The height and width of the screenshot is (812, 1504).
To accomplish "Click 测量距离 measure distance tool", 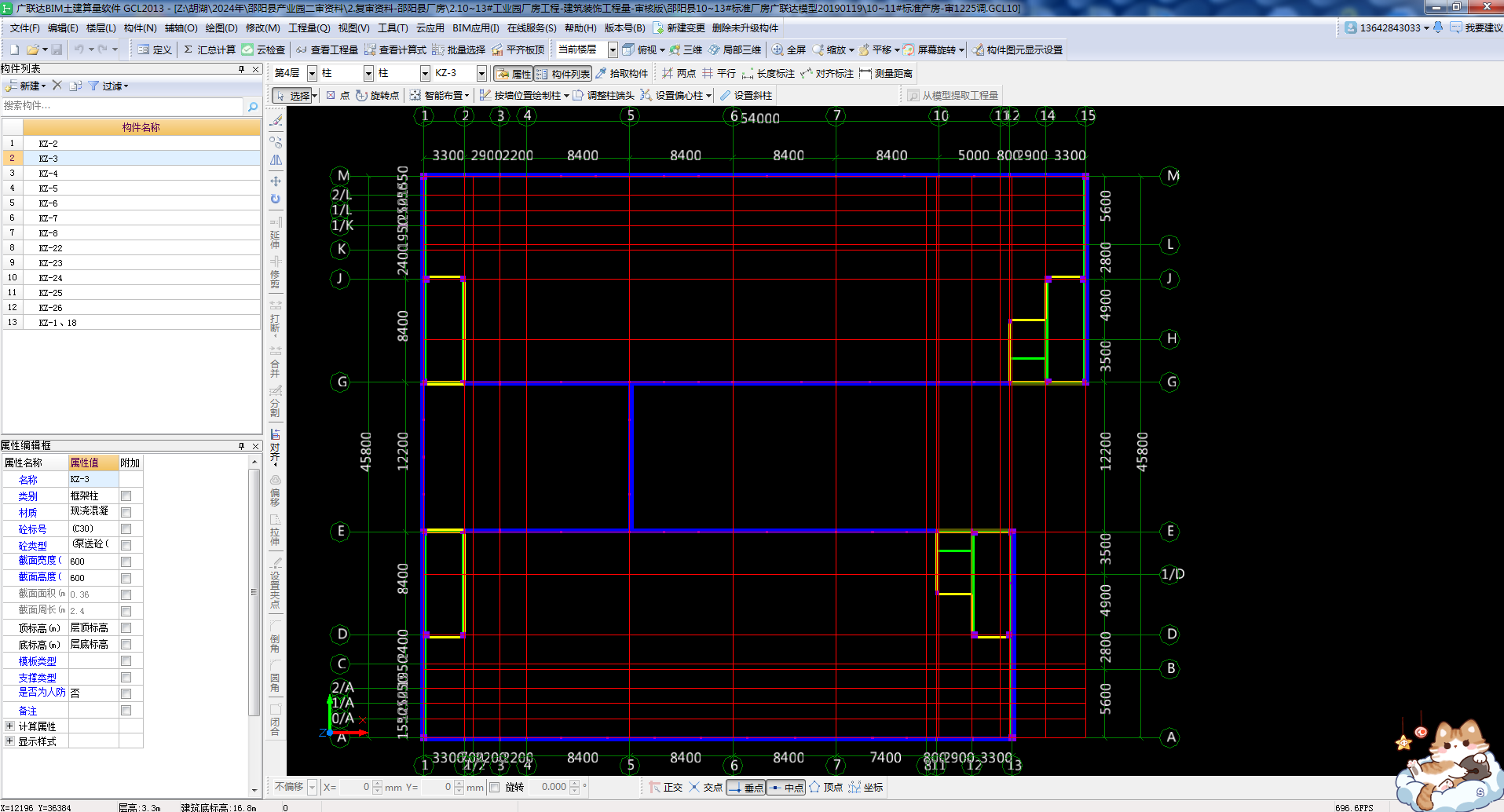I will click(886, 73).
